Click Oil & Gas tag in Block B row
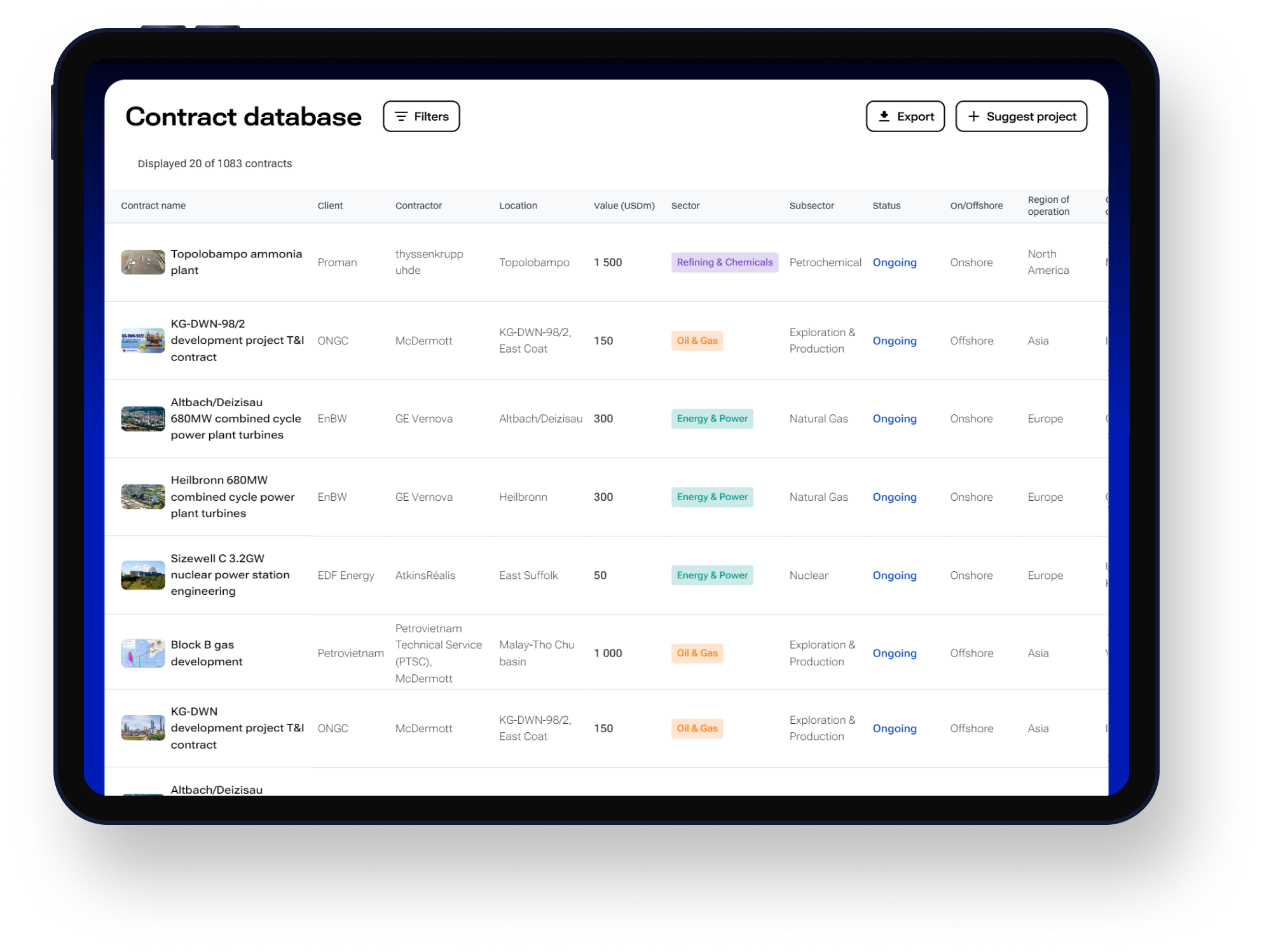1262x952 pixels. tap(697, 653)
